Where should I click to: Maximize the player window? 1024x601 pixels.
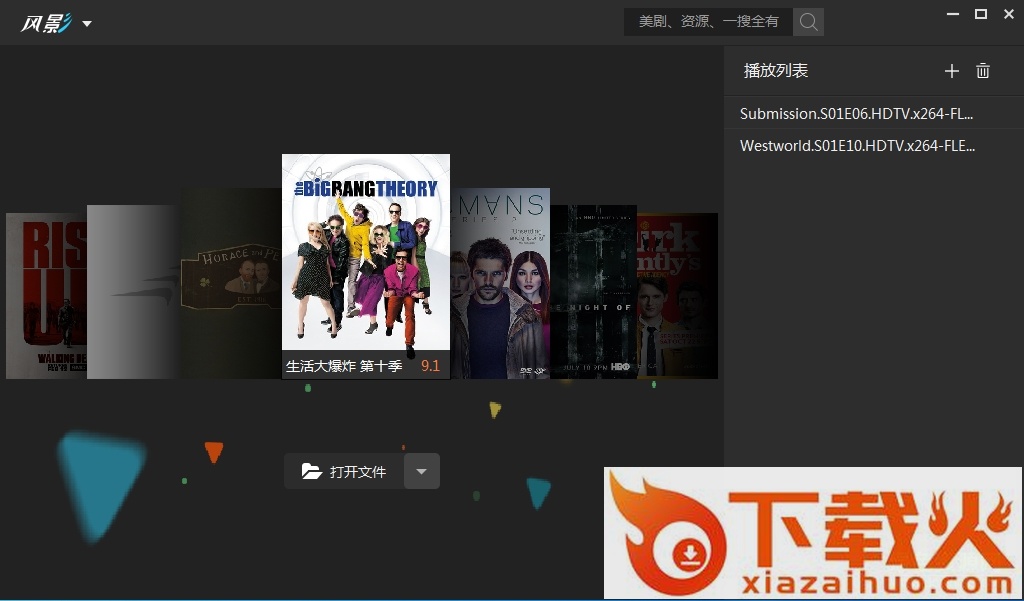(x=981, y=14)
